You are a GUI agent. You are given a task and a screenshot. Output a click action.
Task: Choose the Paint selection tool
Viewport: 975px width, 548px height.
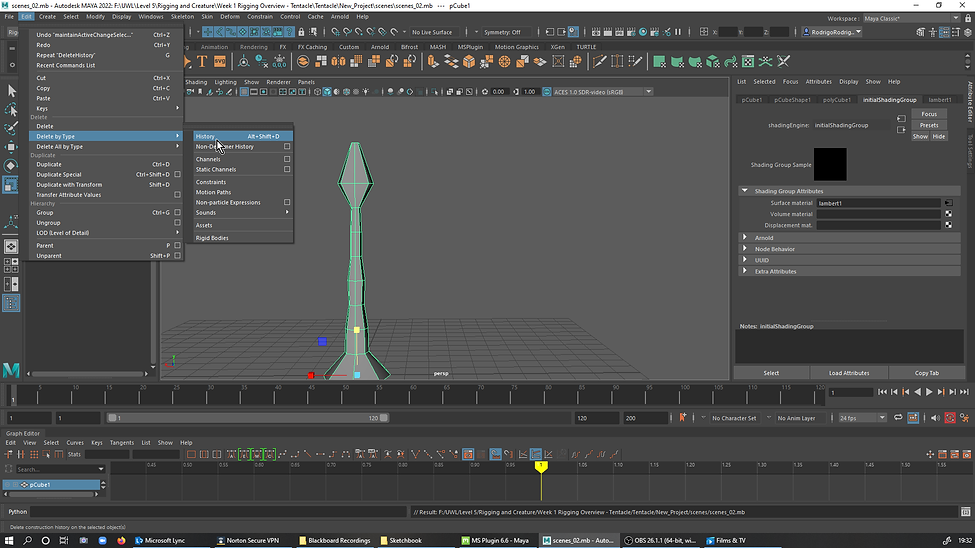point(11,128)
